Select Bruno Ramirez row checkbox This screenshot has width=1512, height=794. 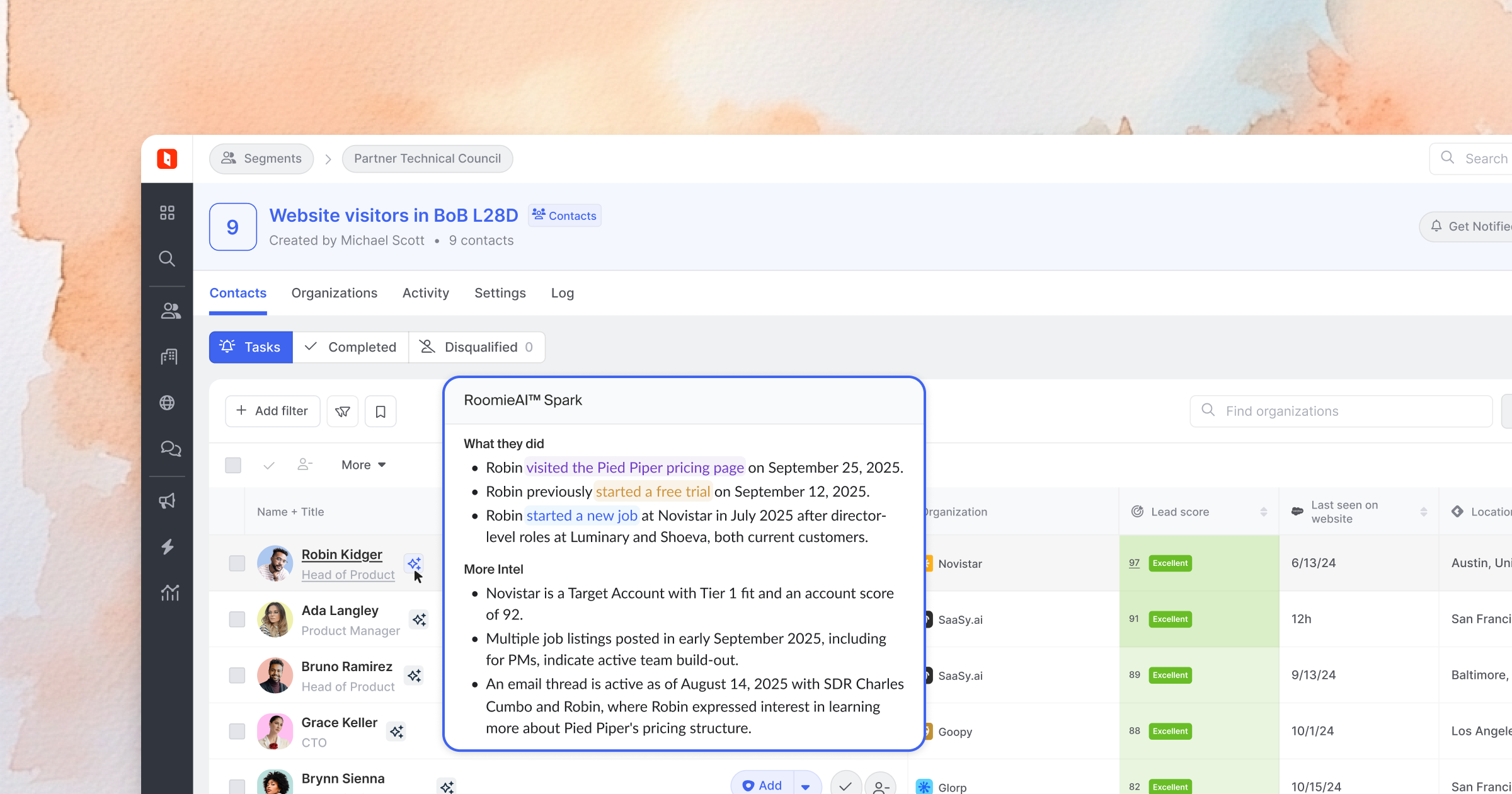point(237,676)
